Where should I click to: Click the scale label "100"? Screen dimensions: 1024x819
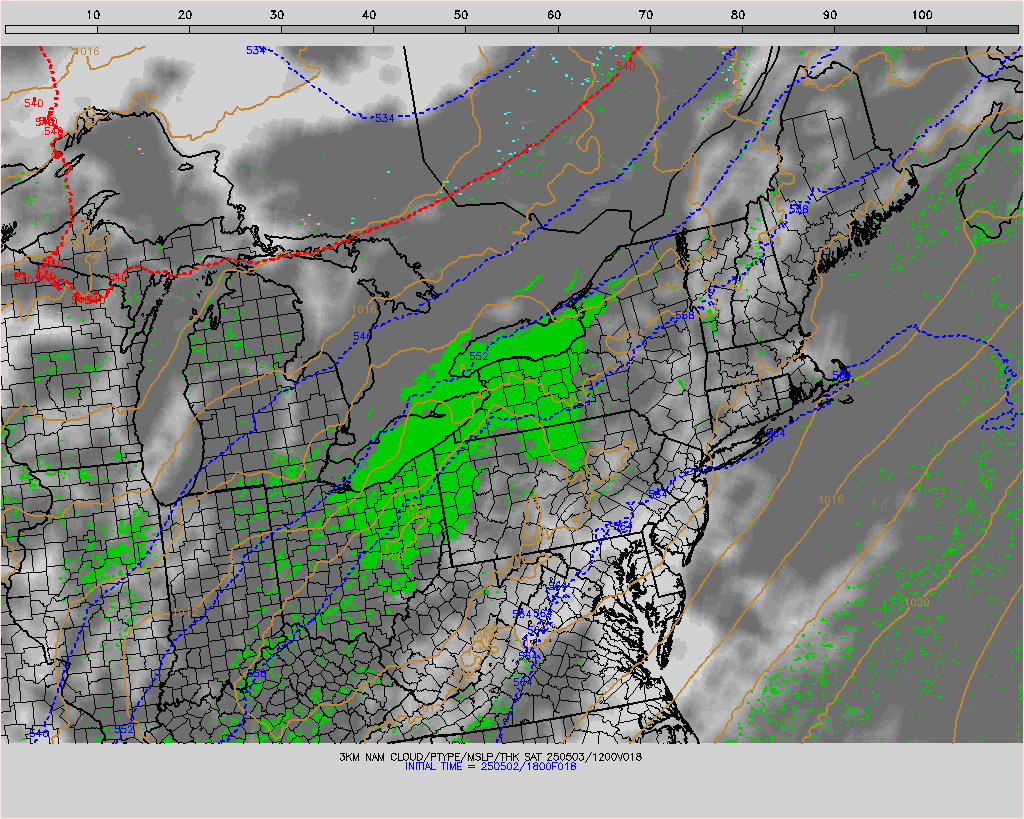(922, 14)
